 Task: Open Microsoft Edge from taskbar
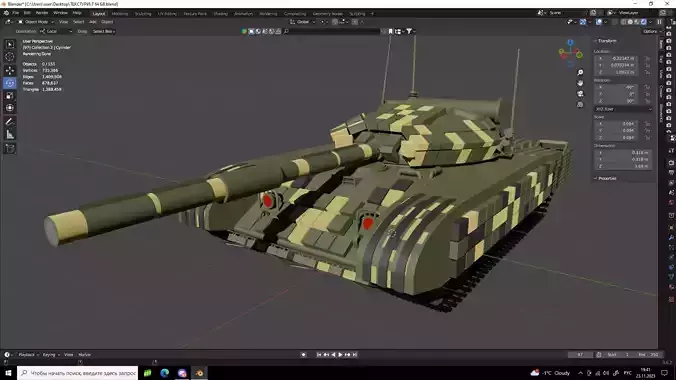[165, 373]
